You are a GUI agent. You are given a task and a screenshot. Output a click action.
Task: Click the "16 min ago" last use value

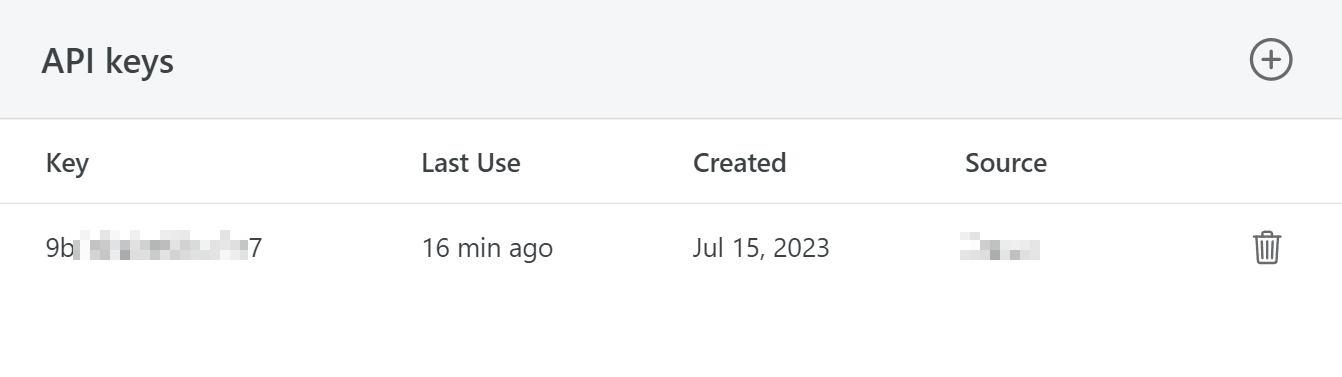pos(487,248)
